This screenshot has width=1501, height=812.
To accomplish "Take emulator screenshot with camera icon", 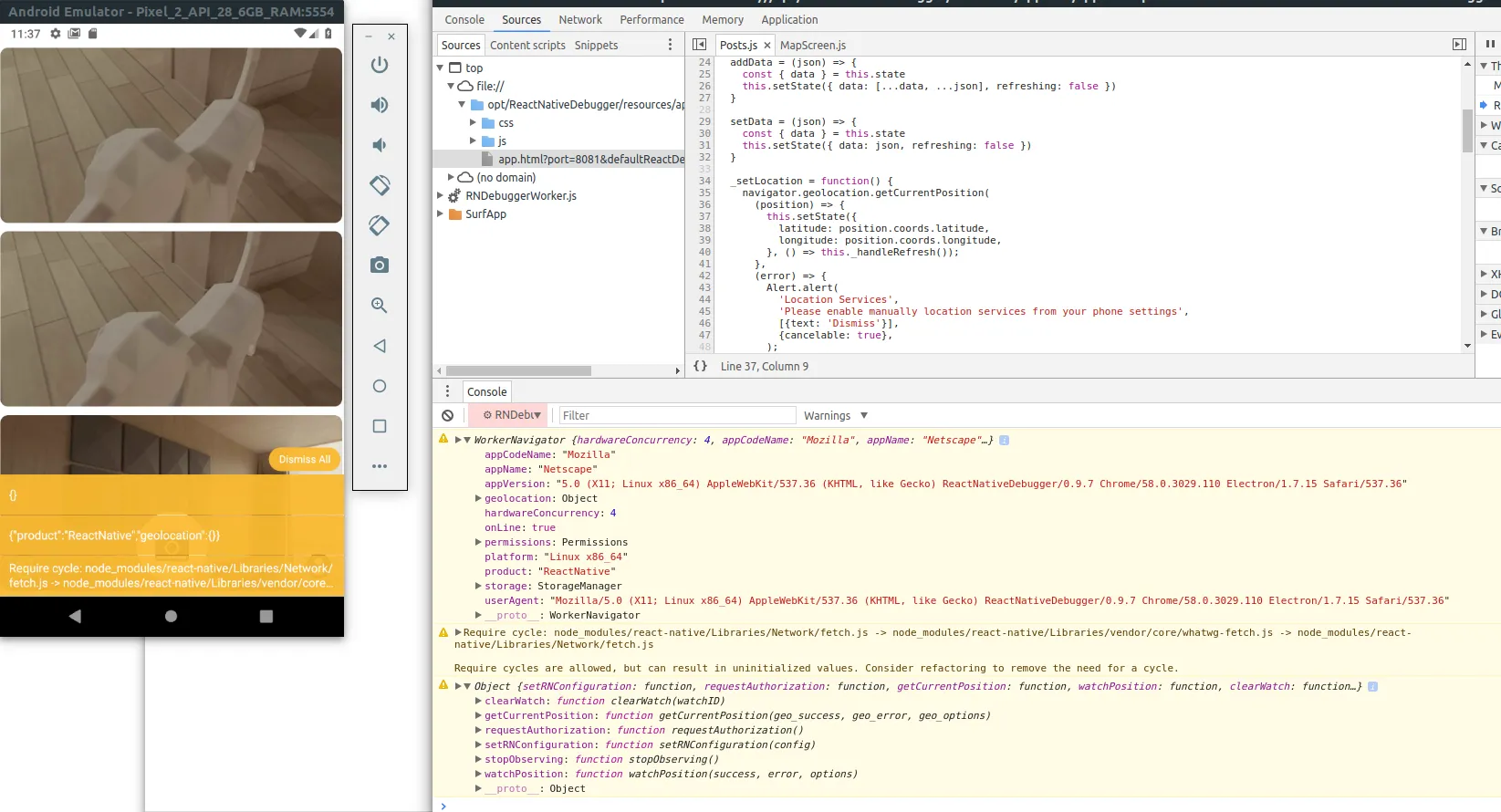I will point(380,265).
